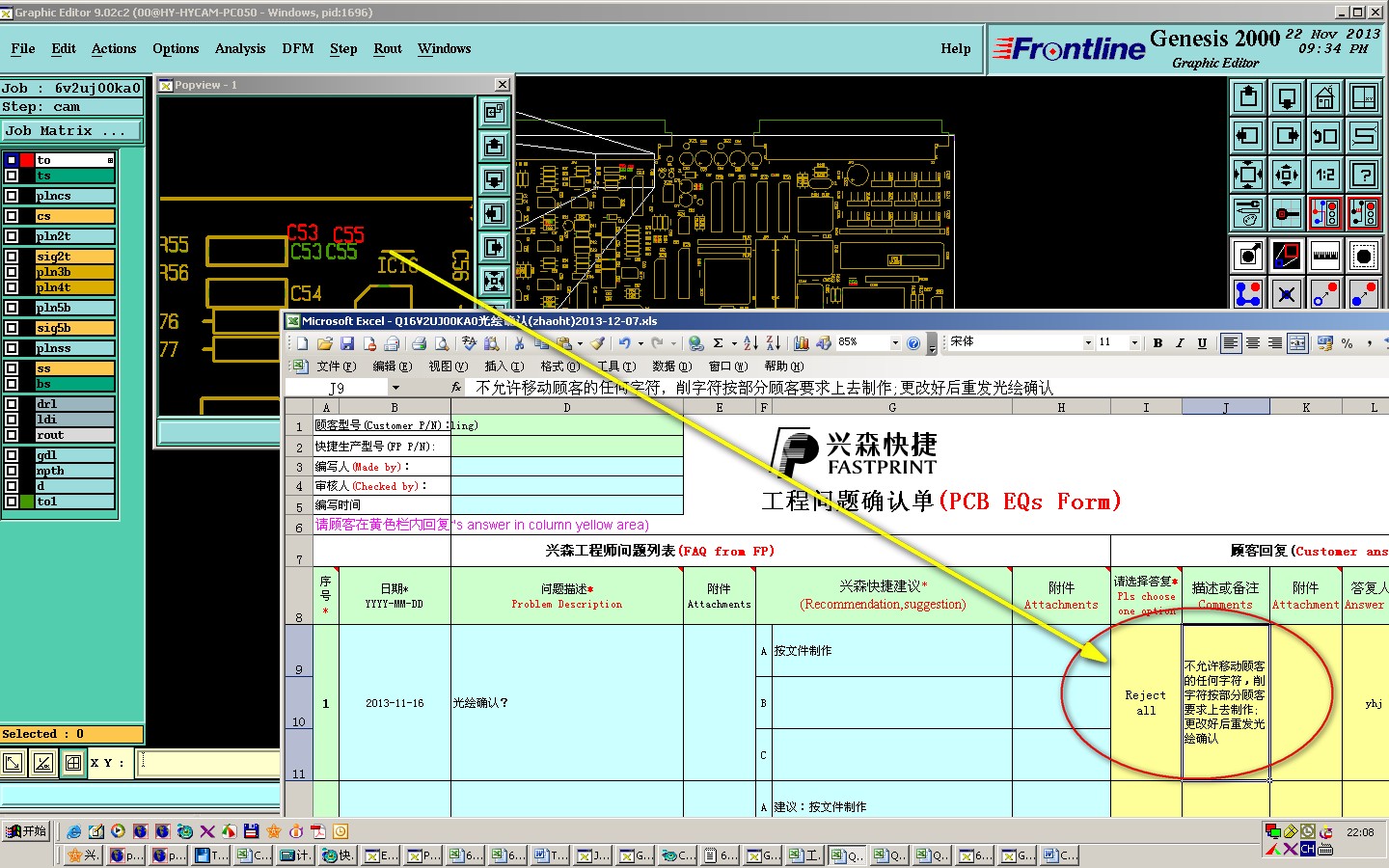Open the Excel Name Box J9 dropdown
This screenshot has height=868, width=1389.
[x=395, y=388]
